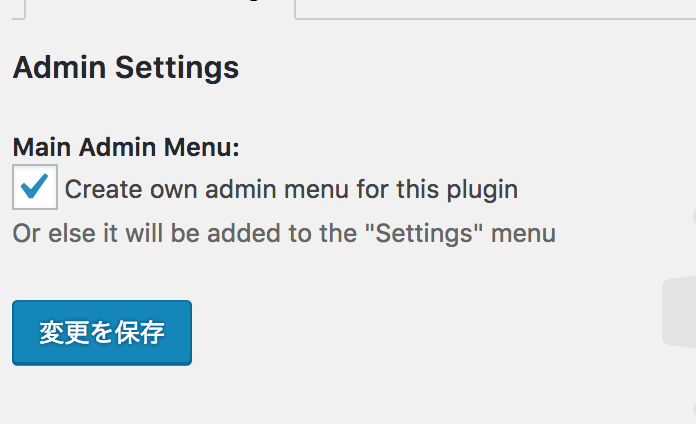The image size is (696, 424).
Task: Click the blank area below the save button
Action: 102,395
